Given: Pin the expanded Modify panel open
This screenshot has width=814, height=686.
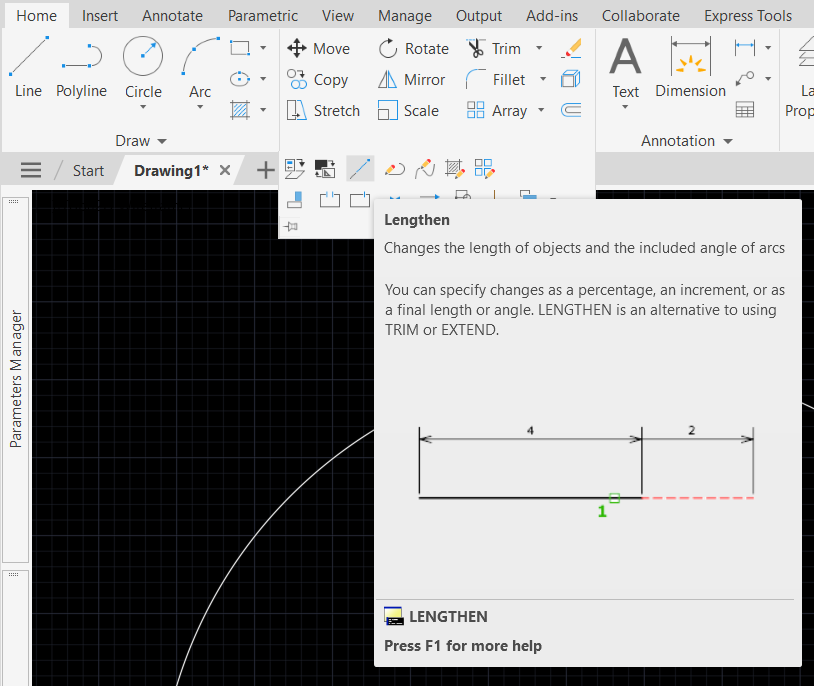Looking at the screenshot, I should click(x=292, y=227).
